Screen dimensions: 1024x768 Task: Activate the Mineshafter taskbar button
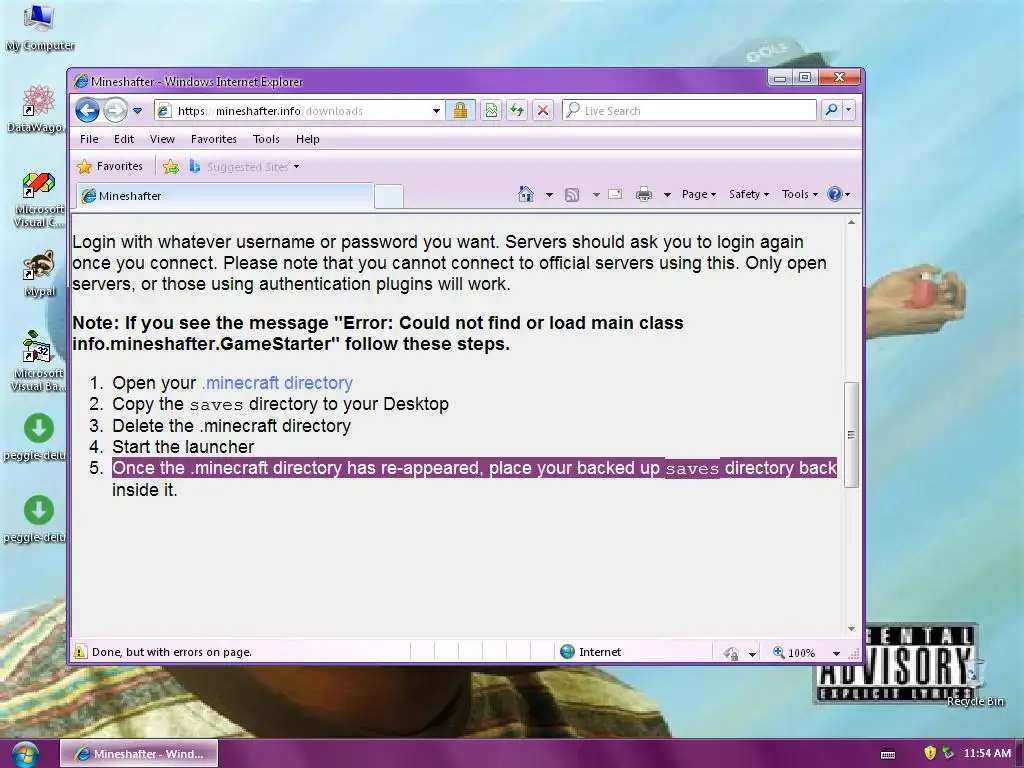pos(139,754)
